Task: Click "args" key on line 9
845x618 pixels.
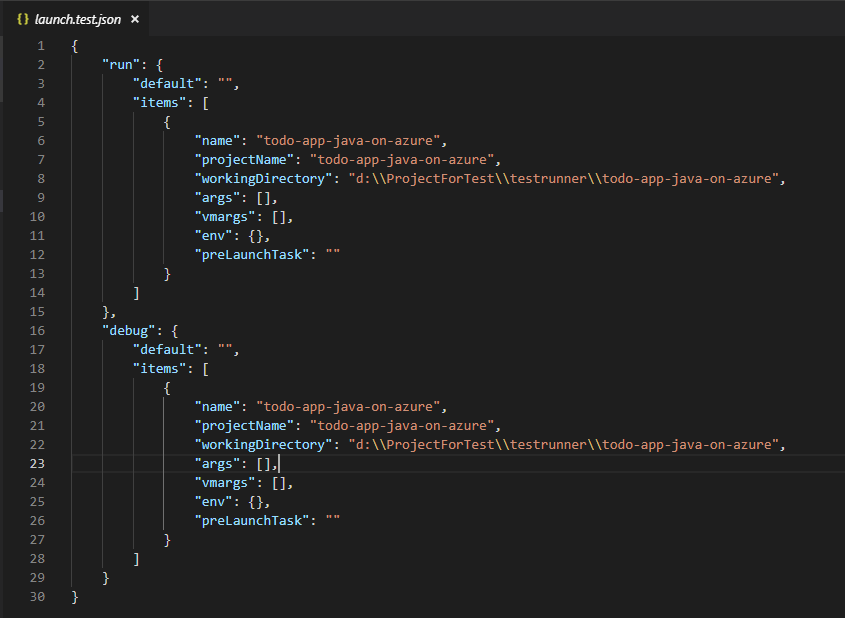Action: pyautogui.click(x=217, y=198)
